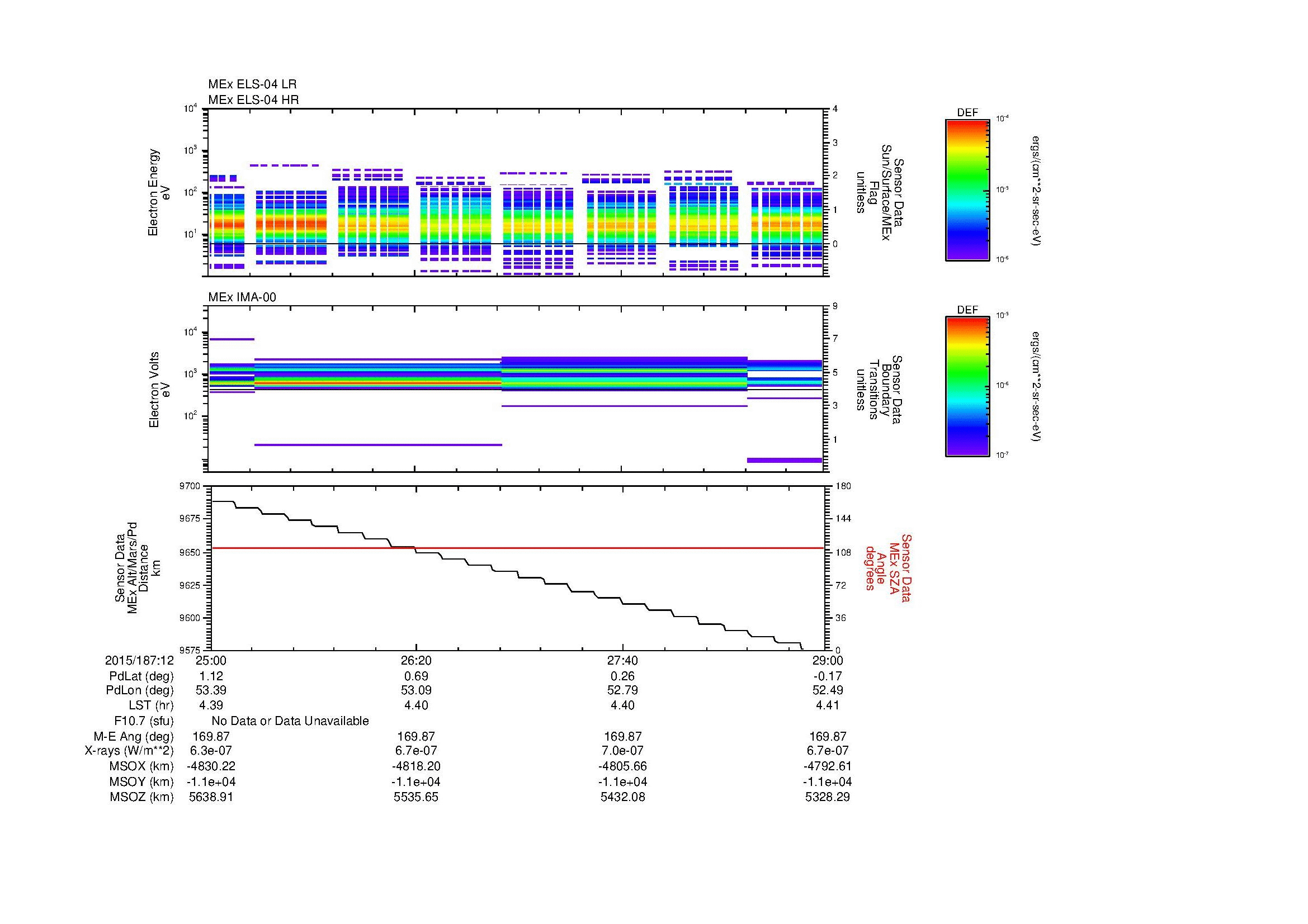The width and height of the screenshot is (1308, 924).
Task: Click the LST value 4.41
Action: click(828, 705)
